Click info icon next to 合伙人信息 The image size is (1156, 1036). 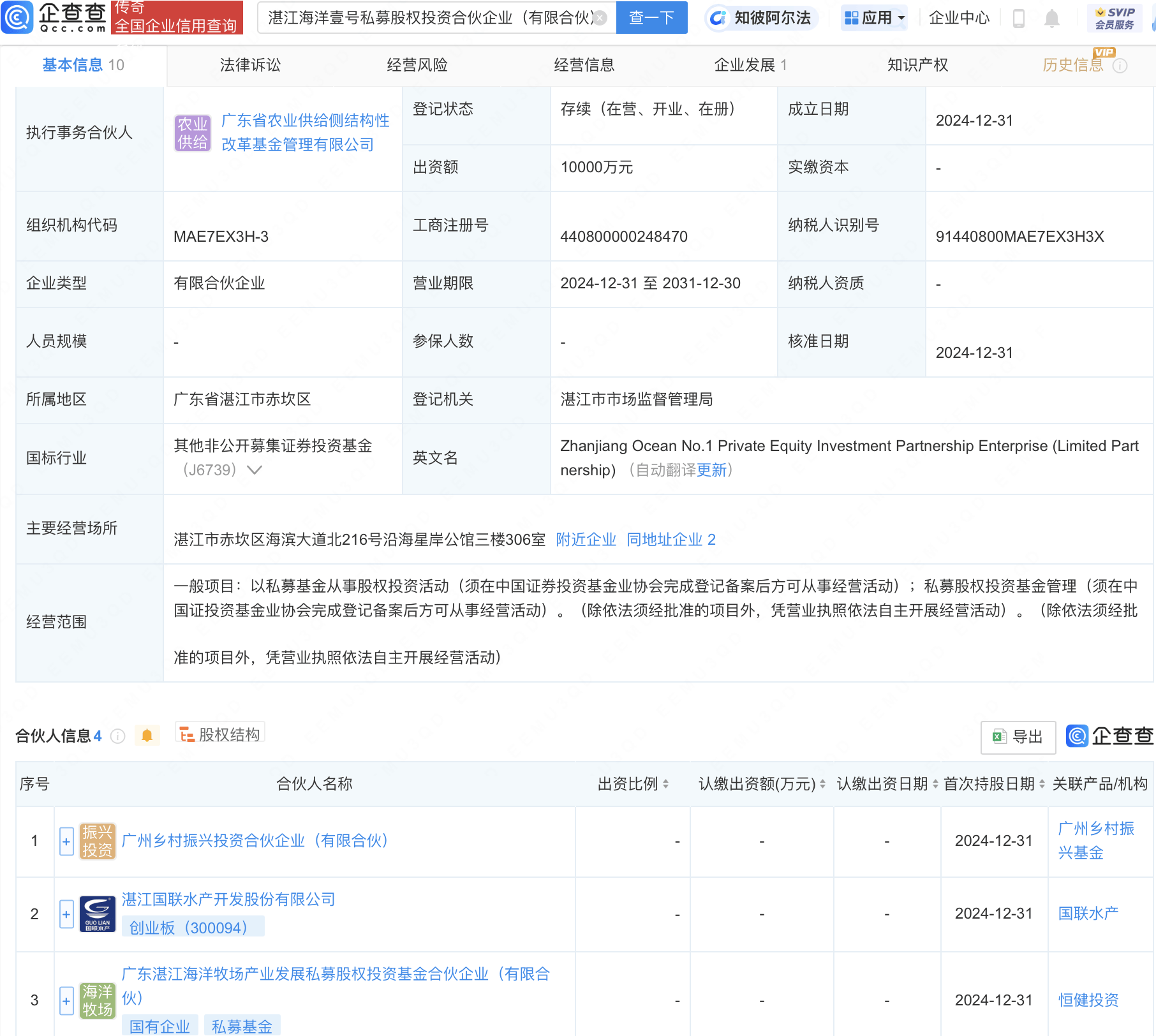pyautogui.click(x=117, y=736)
